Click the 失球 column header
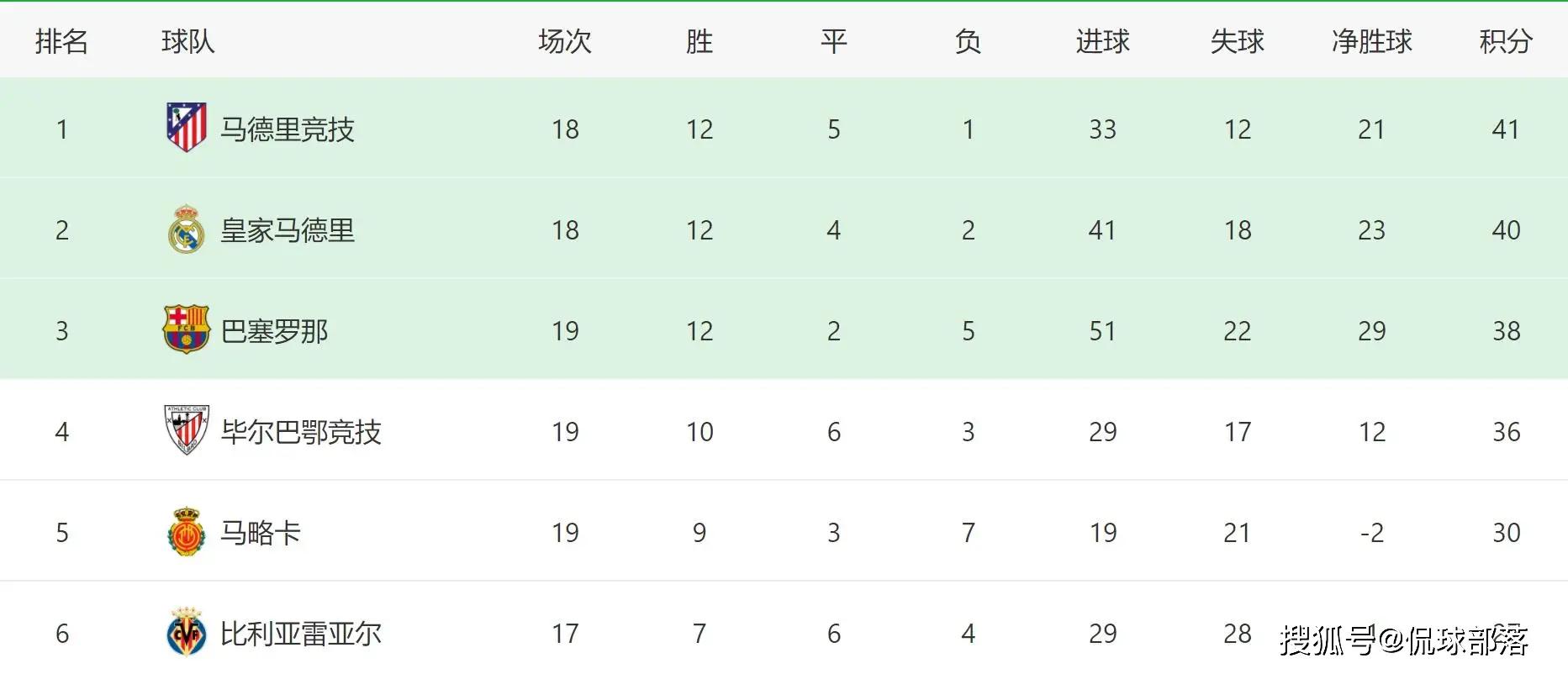The image size is (1568, 674). [1237, 41]
